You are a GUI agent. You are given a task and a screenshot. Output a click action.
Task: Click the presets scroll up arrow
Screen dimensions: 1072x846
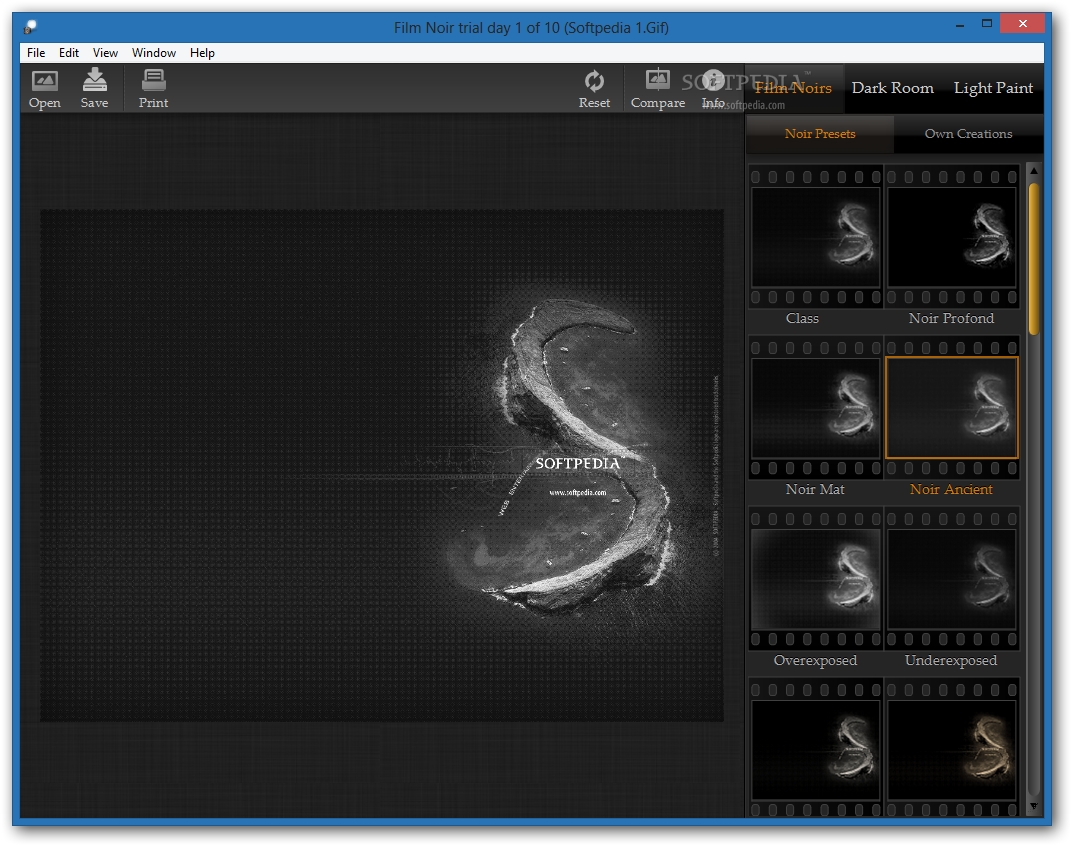(1034, 170)
